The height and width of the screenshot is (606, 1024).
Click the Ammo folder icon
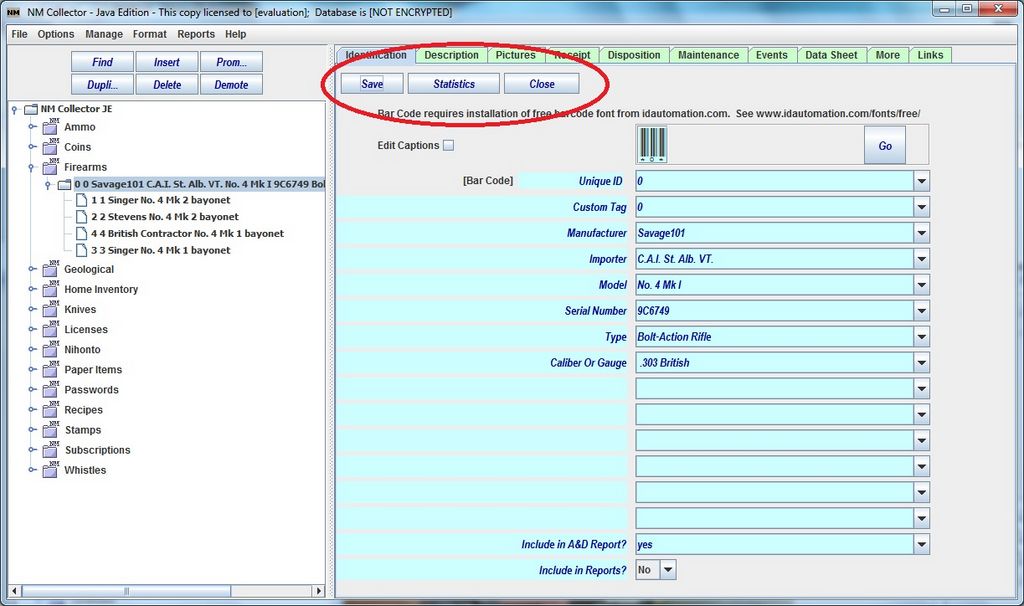50,128
